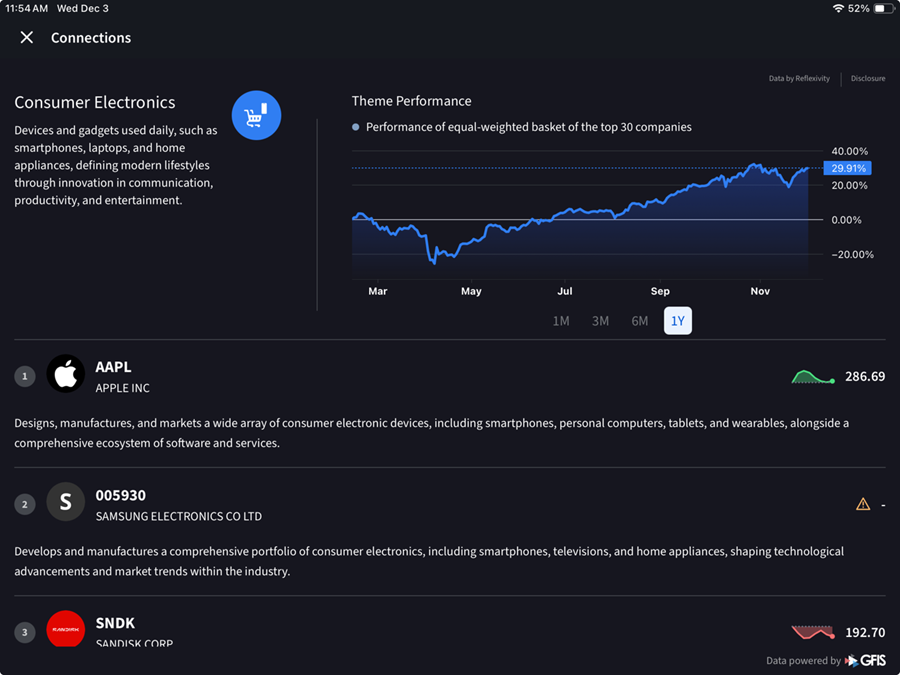Click the GFIS logo at bottom right
Viewport: 900px width, 675px height.
point(866,660)
